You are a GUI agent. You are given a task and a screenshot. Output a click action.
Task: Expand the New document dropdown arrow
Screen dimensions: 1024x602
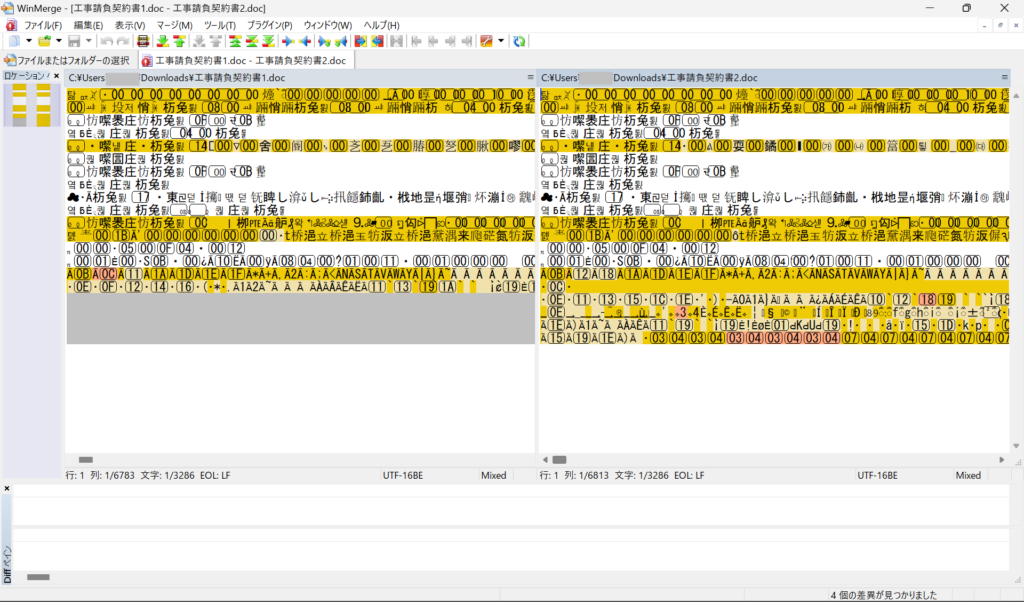pyautogui.click(x=28, y=41)
